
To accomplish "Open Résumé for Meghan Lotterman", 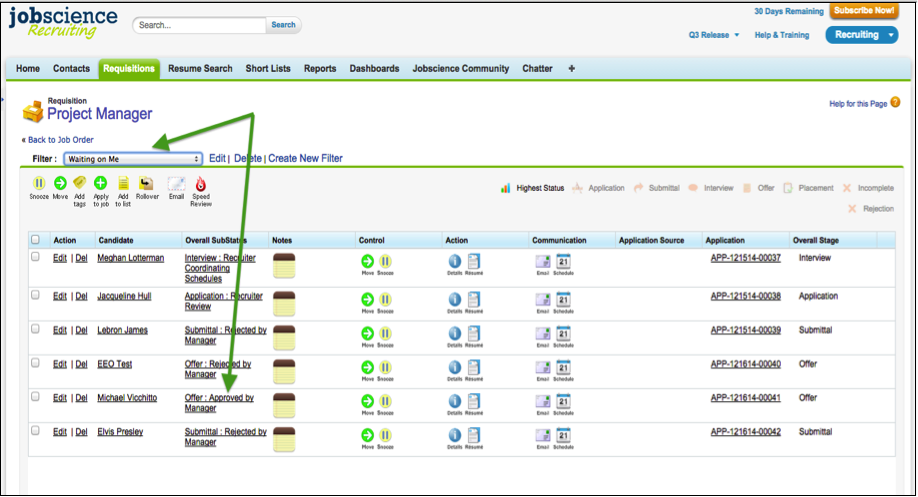I will [474, 261].
